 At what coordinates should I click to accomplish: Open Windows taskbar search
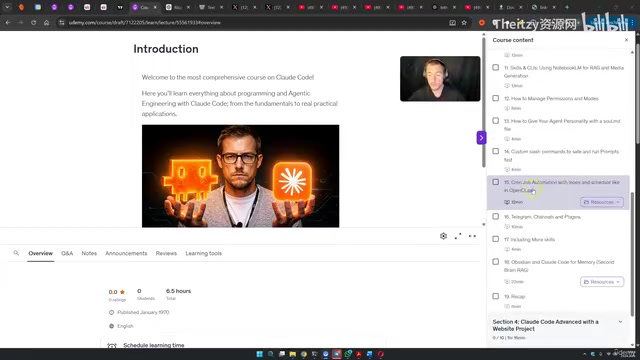[x=270, y=354]
